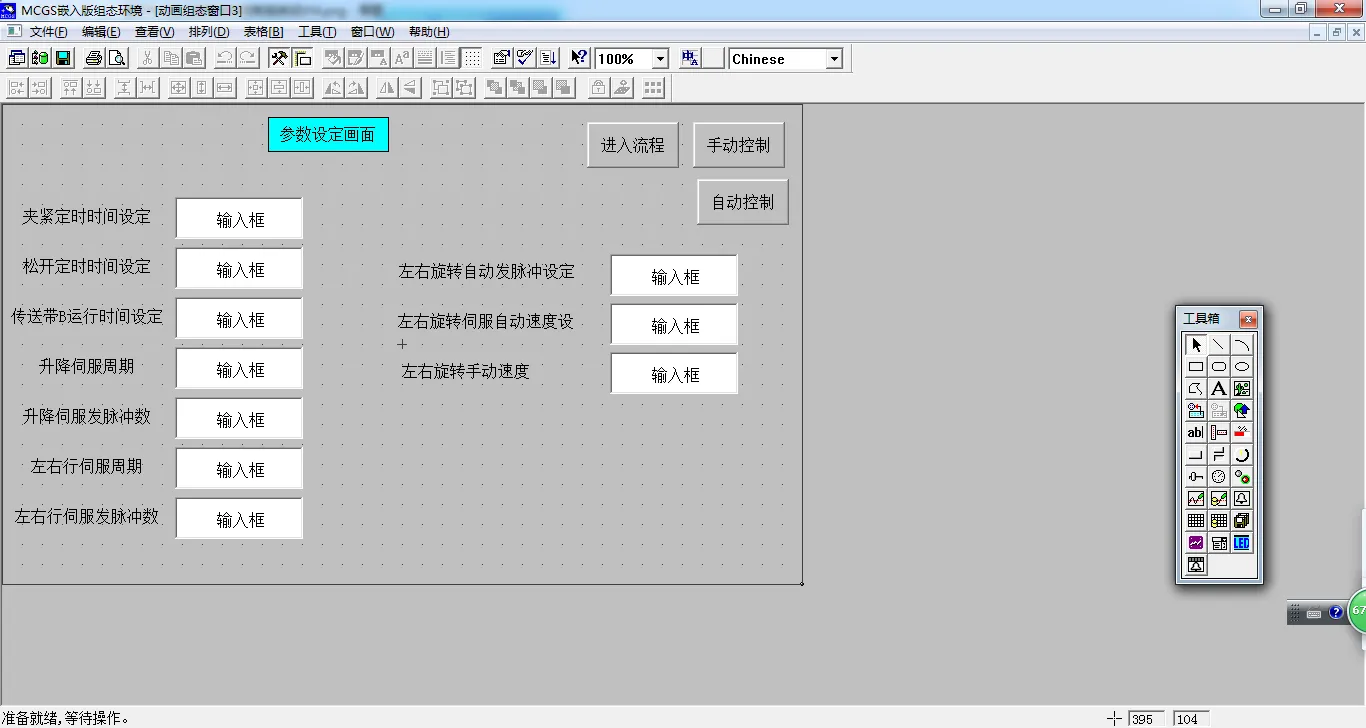Click the 自动控制 button on the canvas
Viewport: 1366px width, 728px height.
(742, 201)
